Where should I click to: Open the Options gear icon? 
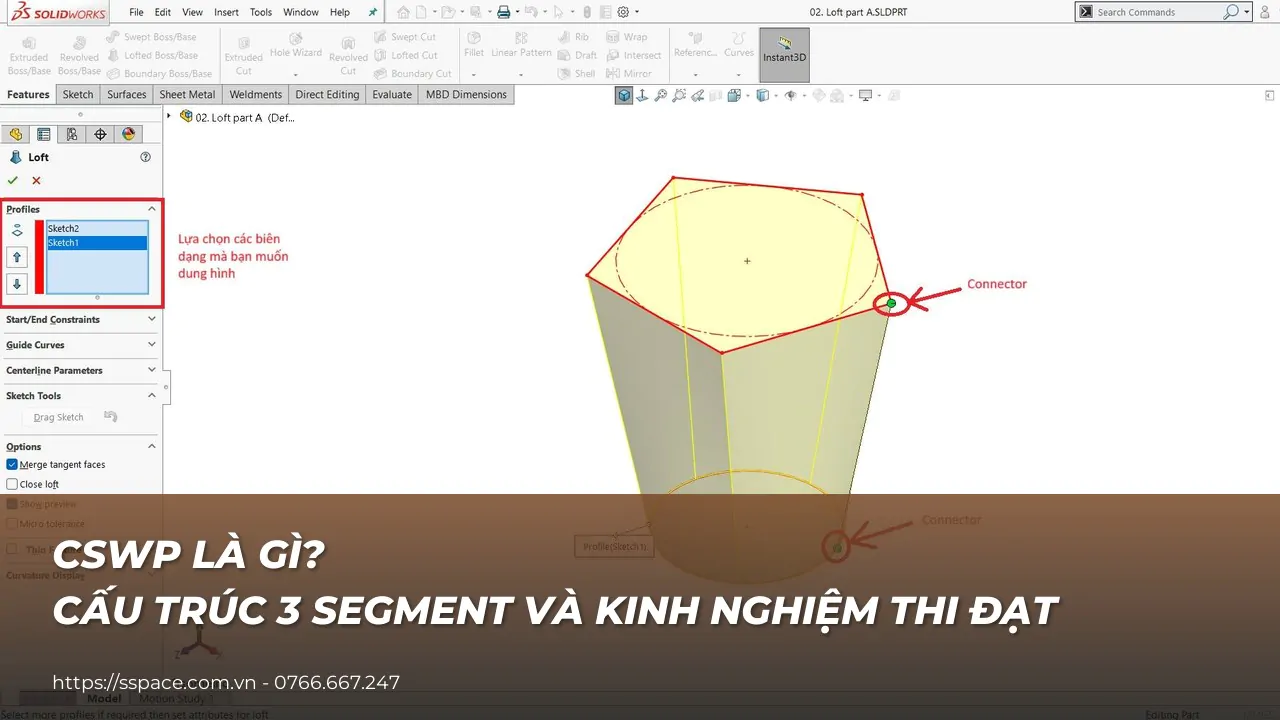pyautogui.click(x=623, y=12)
